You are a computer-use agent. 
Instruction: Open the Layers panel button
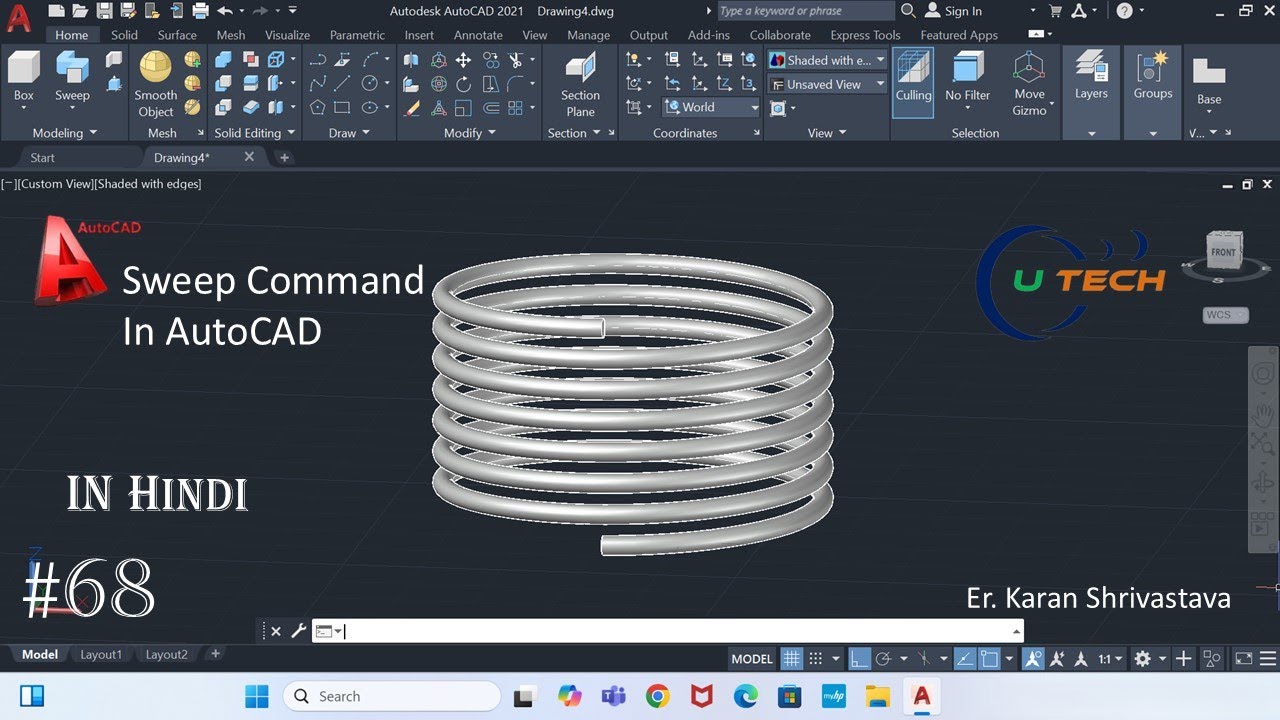click(1091, 76)
